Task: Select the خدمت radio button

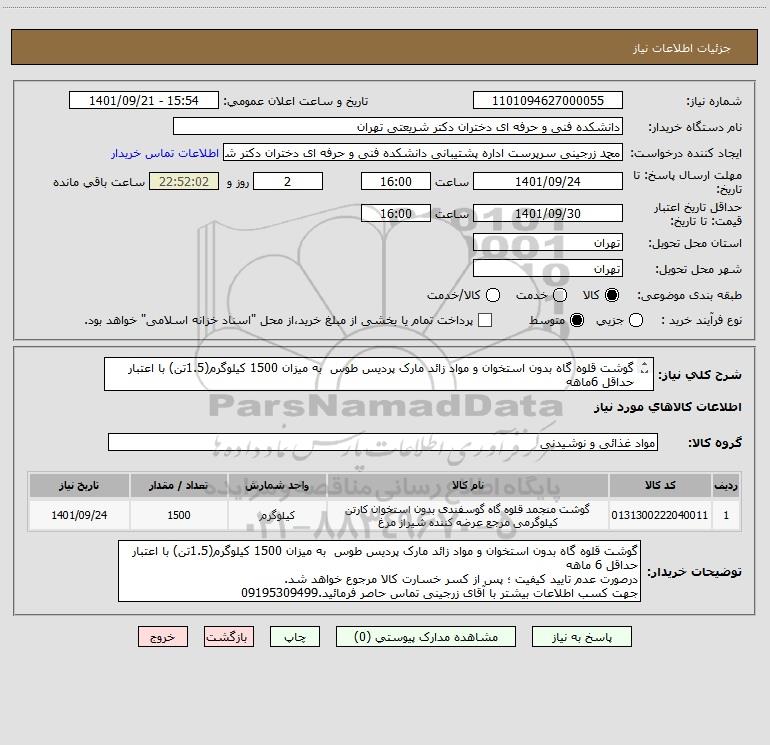Action: pyautogui.click(x=560, y=295)
